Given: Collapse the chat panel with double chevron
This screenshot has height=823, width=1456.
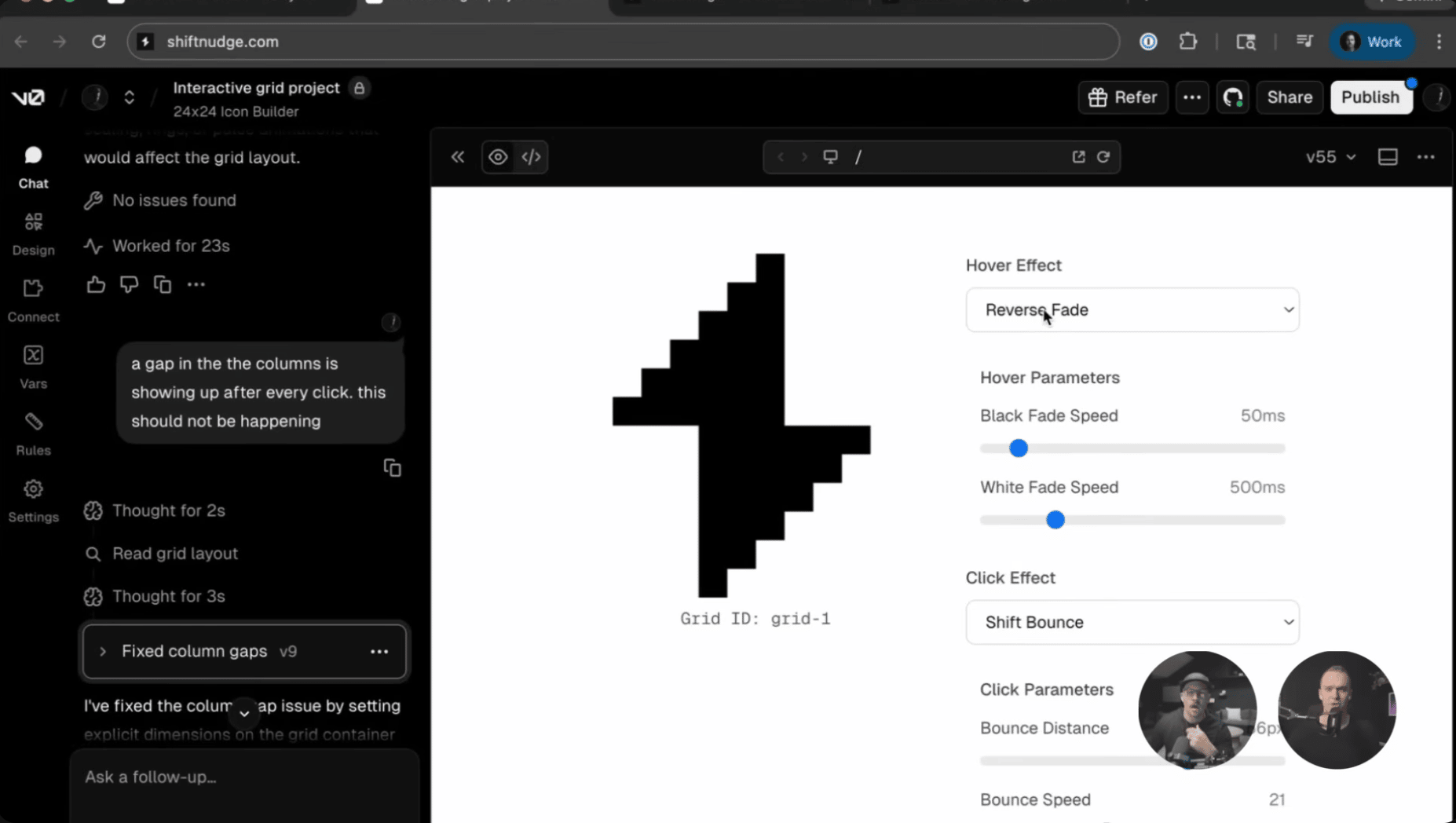Looking at the screenshot, I should click(x=458, y=157).
